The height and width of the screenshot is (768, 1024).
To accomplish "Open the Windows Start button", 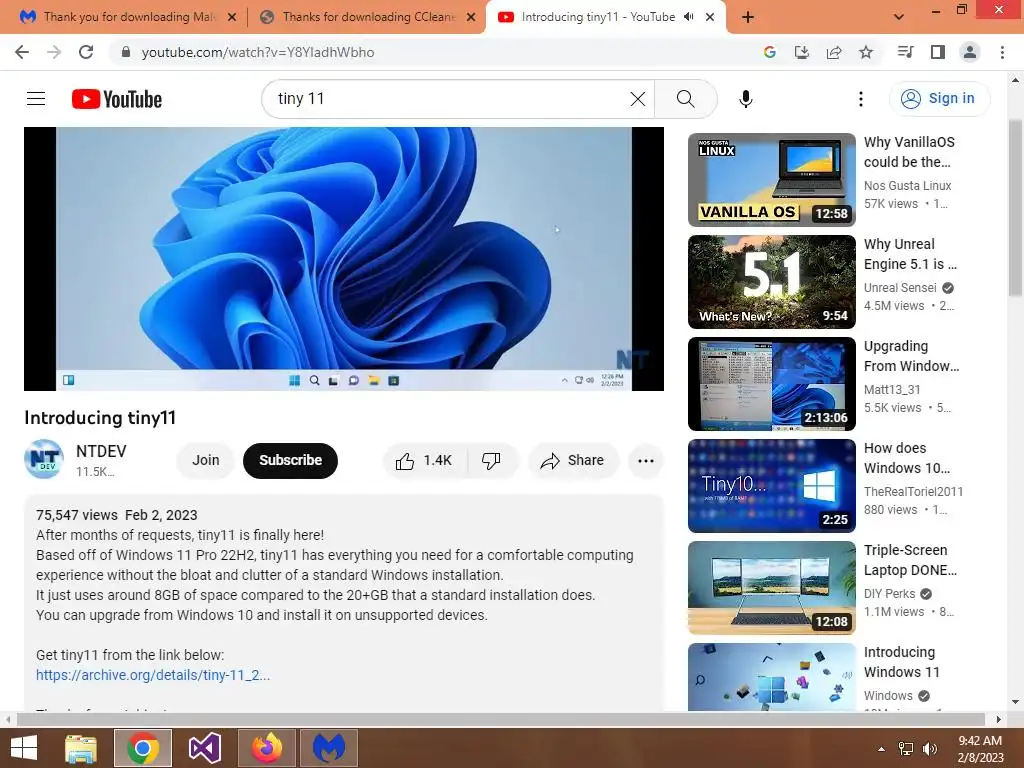I will pyautogui.click(x=24, y=748).
